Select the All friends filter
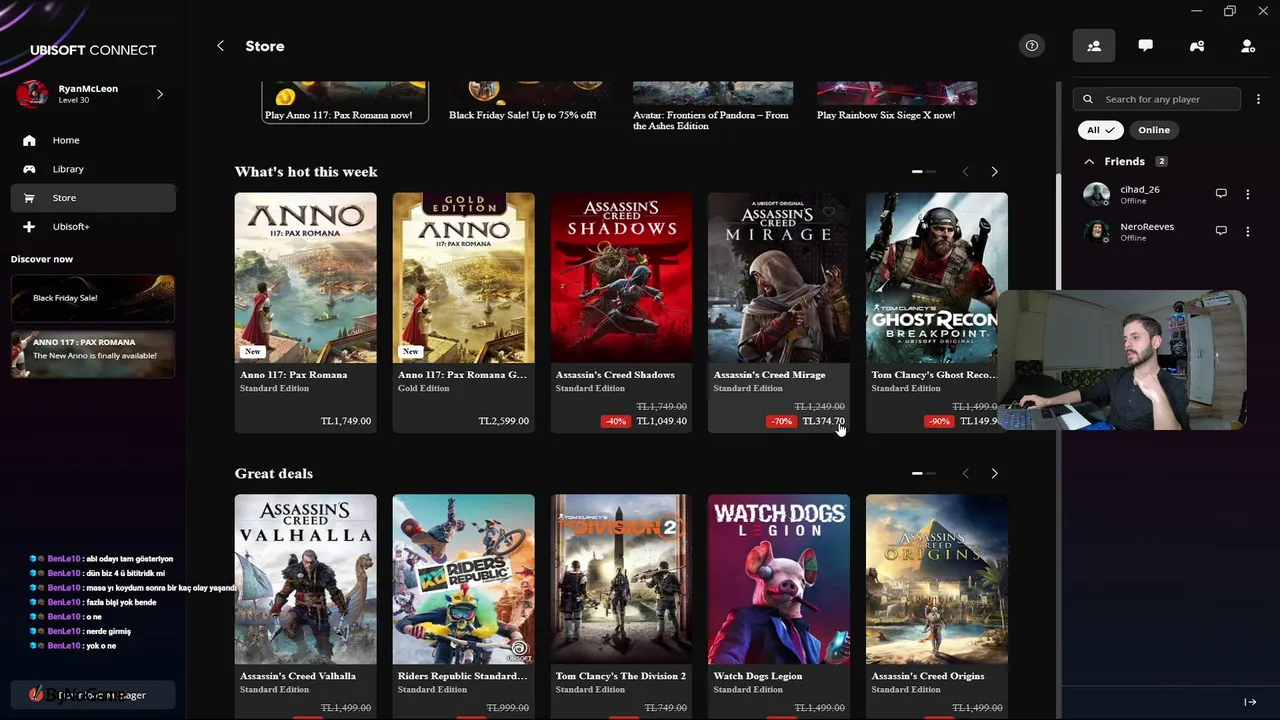The image size is (1280, 720). pos(1100,130)
